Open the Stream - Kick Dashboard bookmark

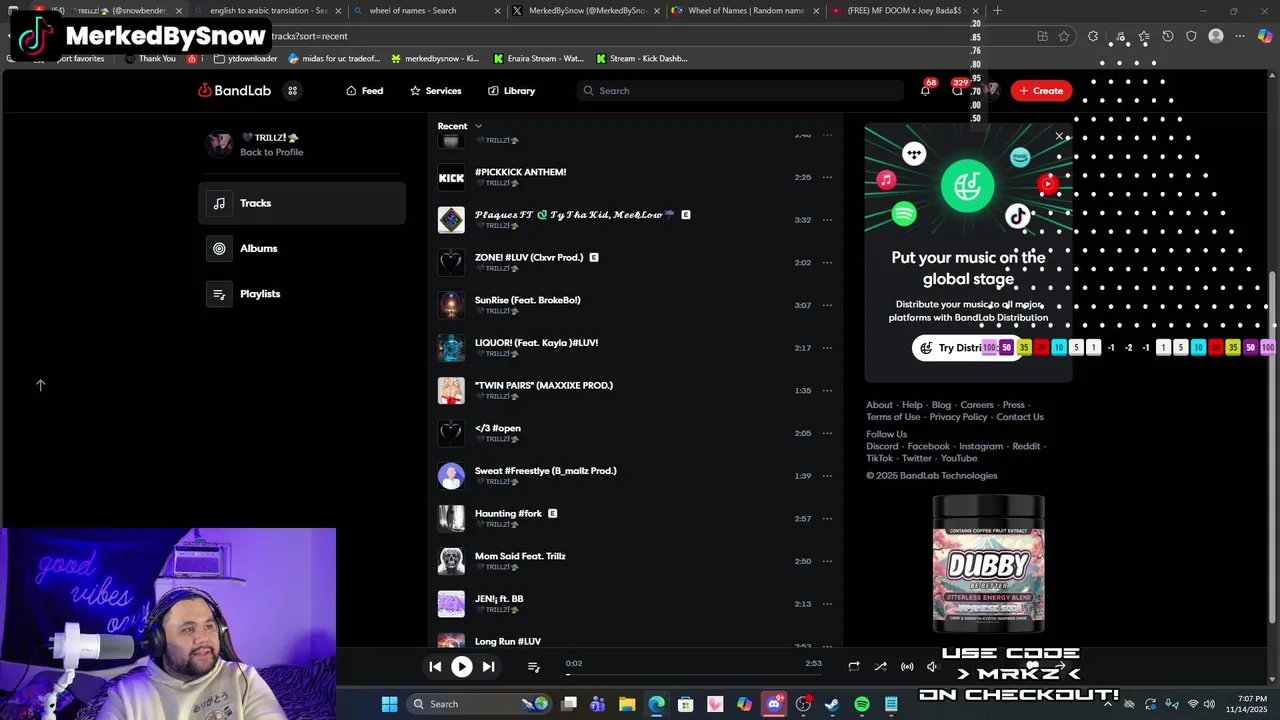point(641,59)
